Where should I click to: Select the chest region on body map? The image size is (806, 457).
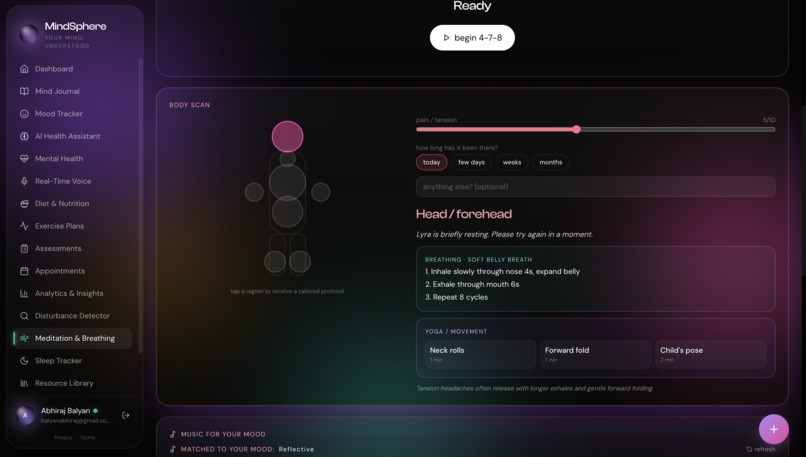coord(287,182)
